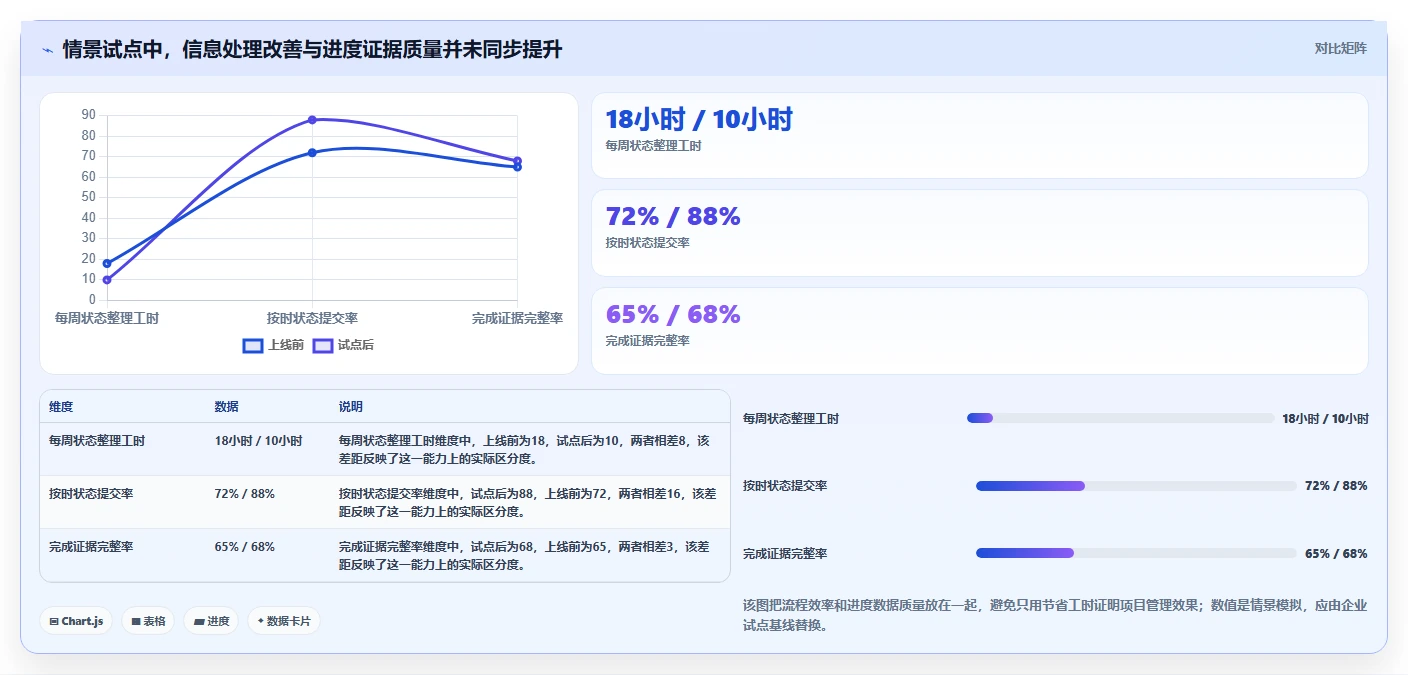Viewport: 1408px width, 675px height.
Task: Click the 试点后 point at 每周状态整理工时
Action: click(107, 280)
